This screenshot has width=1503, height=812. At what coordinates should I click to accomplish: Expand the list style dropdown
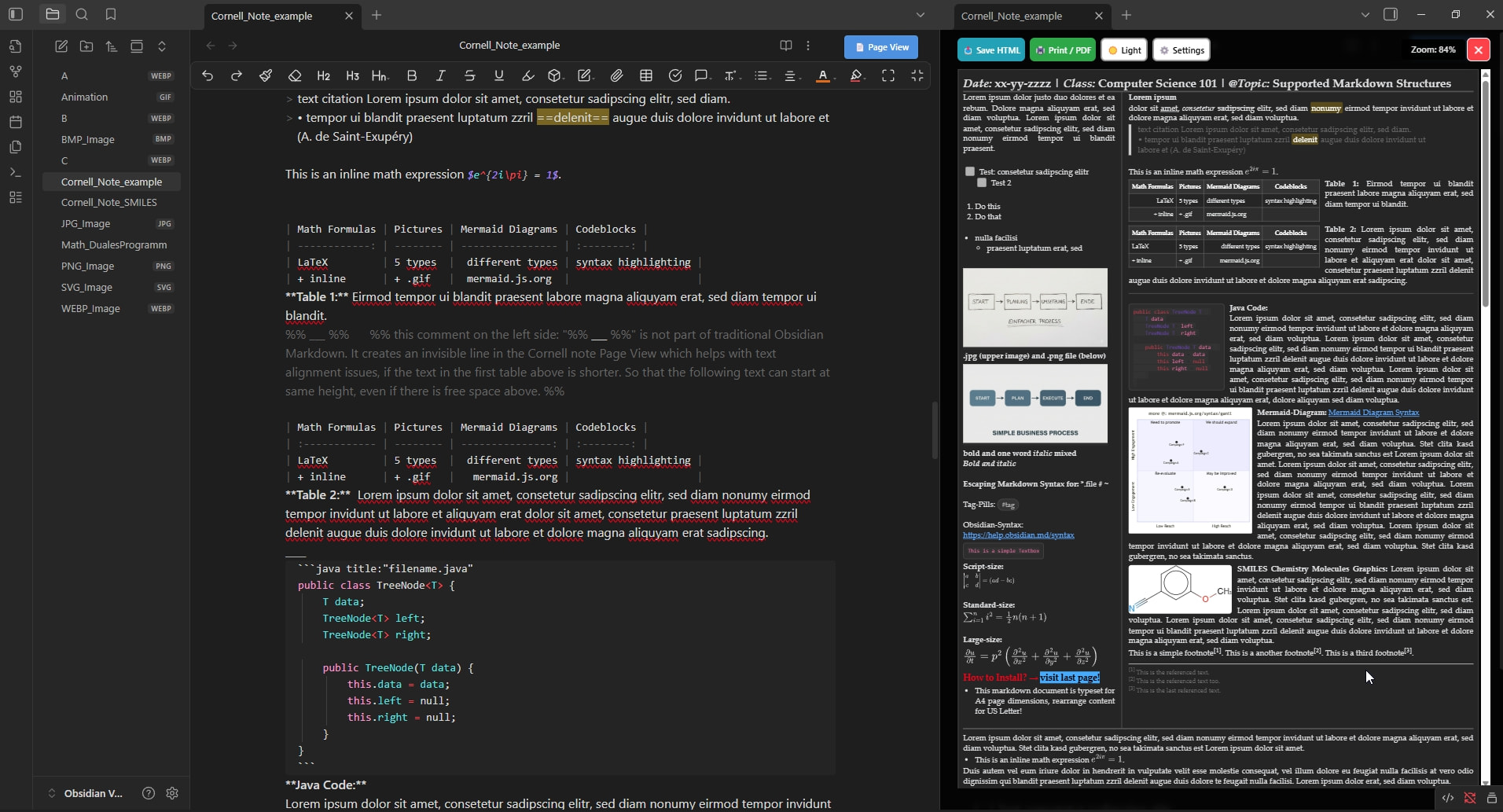(x=761, y=75)
